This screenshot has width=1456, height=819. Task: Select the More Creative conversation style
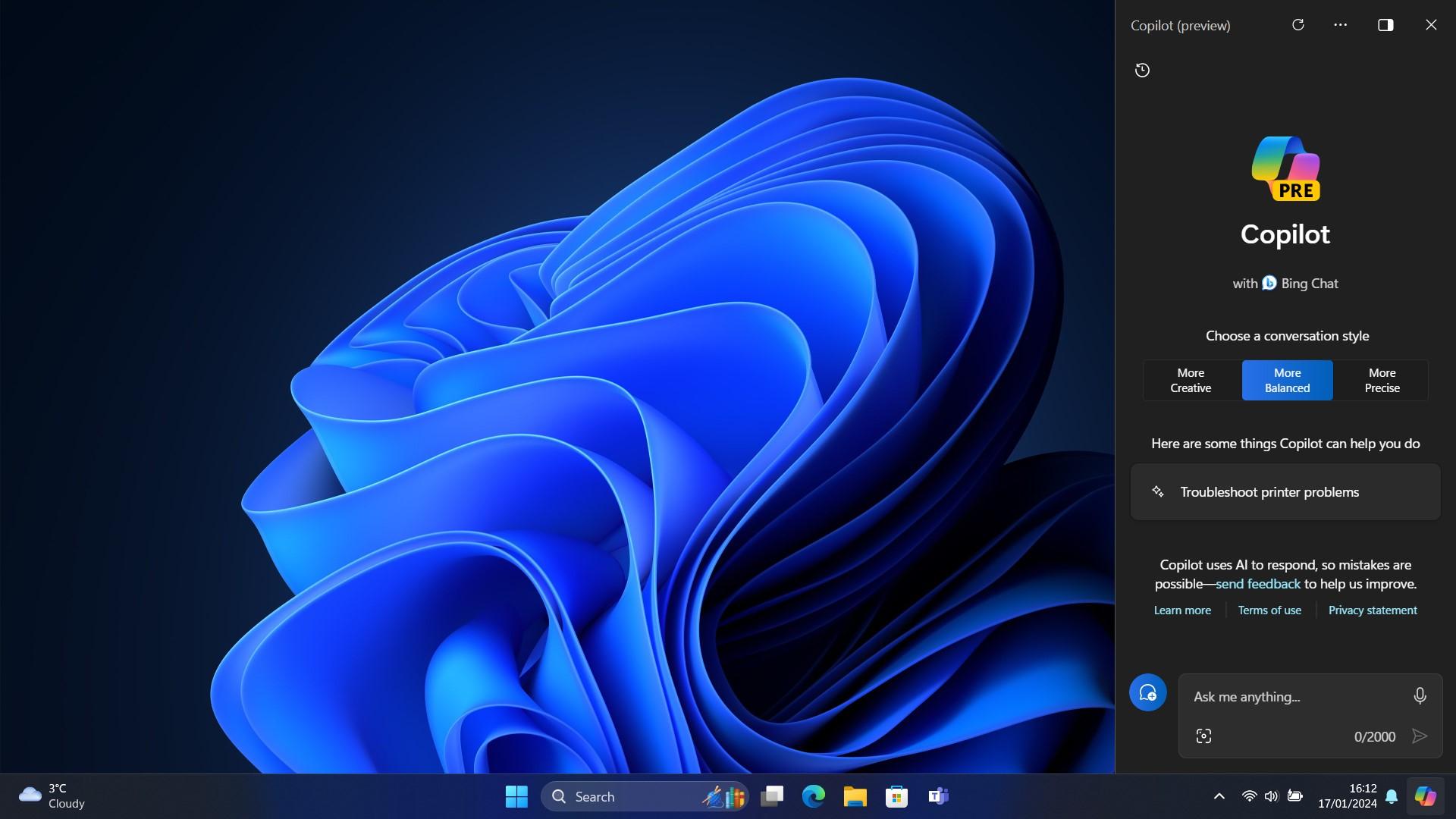coord(1190,380)
